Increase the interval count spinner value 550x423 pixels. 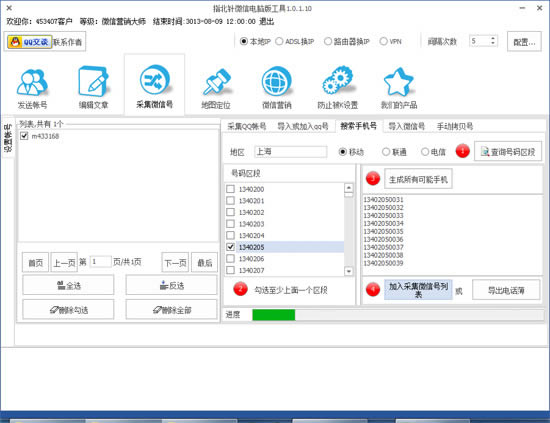(x=493, y=38)
